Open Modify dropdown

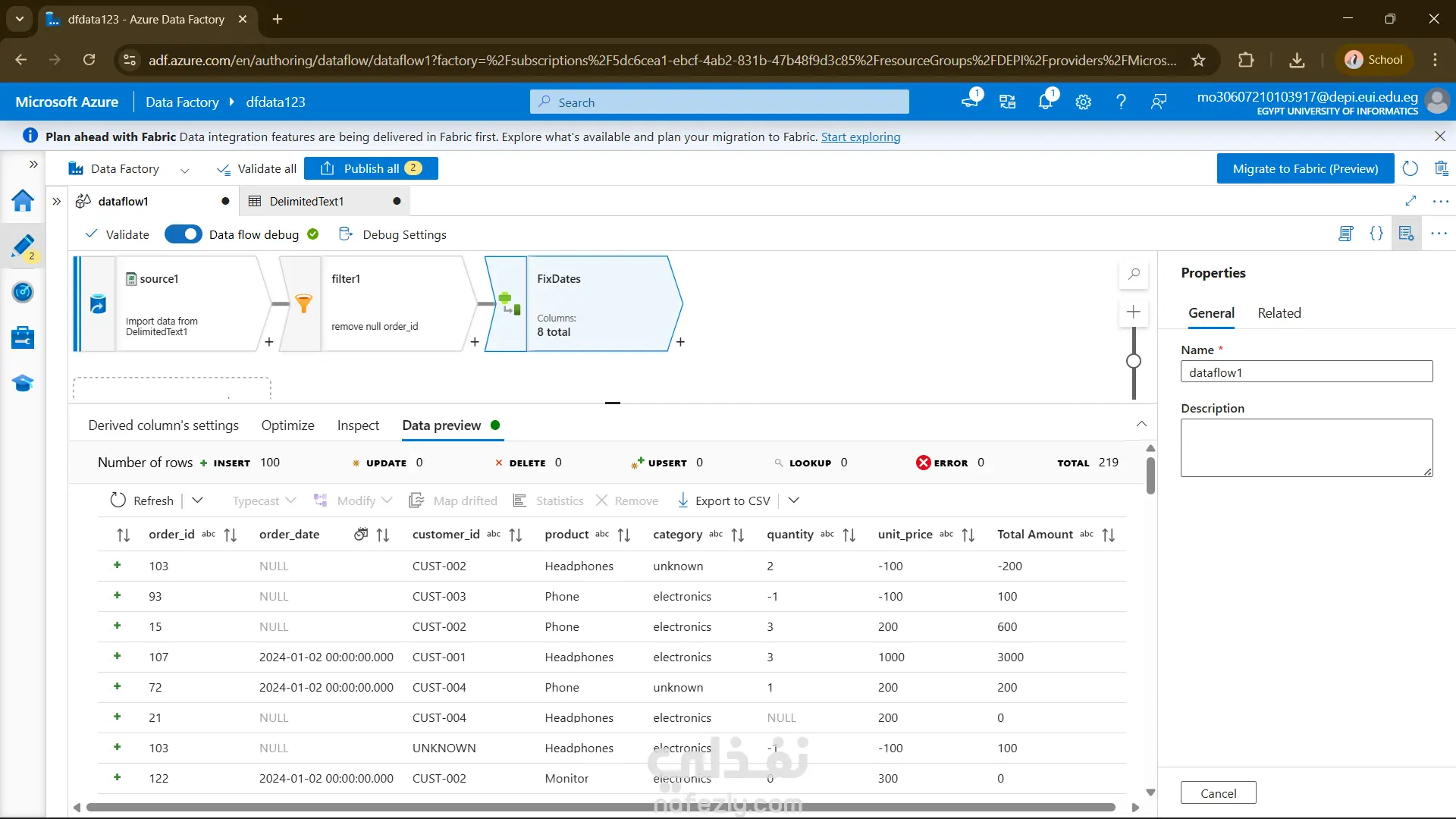click(353, 500)
